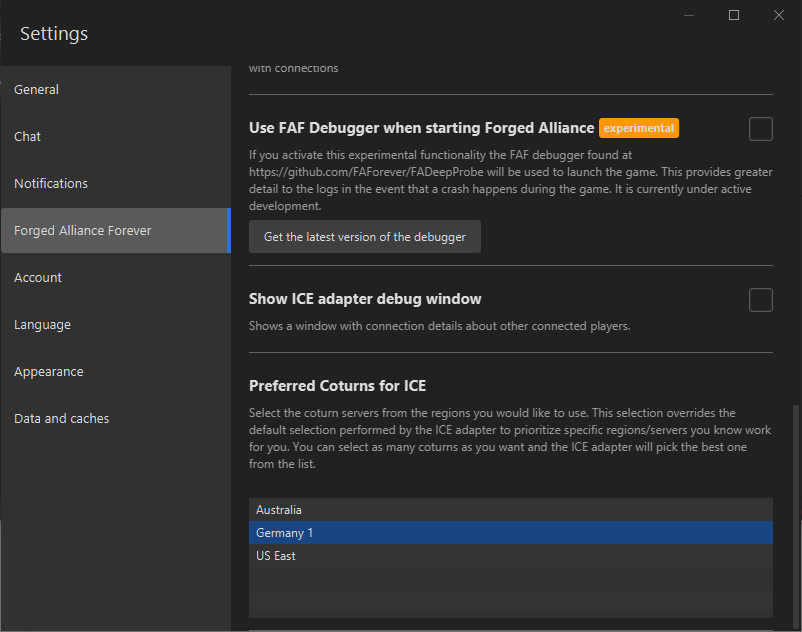This screenshot has height=632, width=802.
Task: Open Language settings
Action: (x=116, y=325)
